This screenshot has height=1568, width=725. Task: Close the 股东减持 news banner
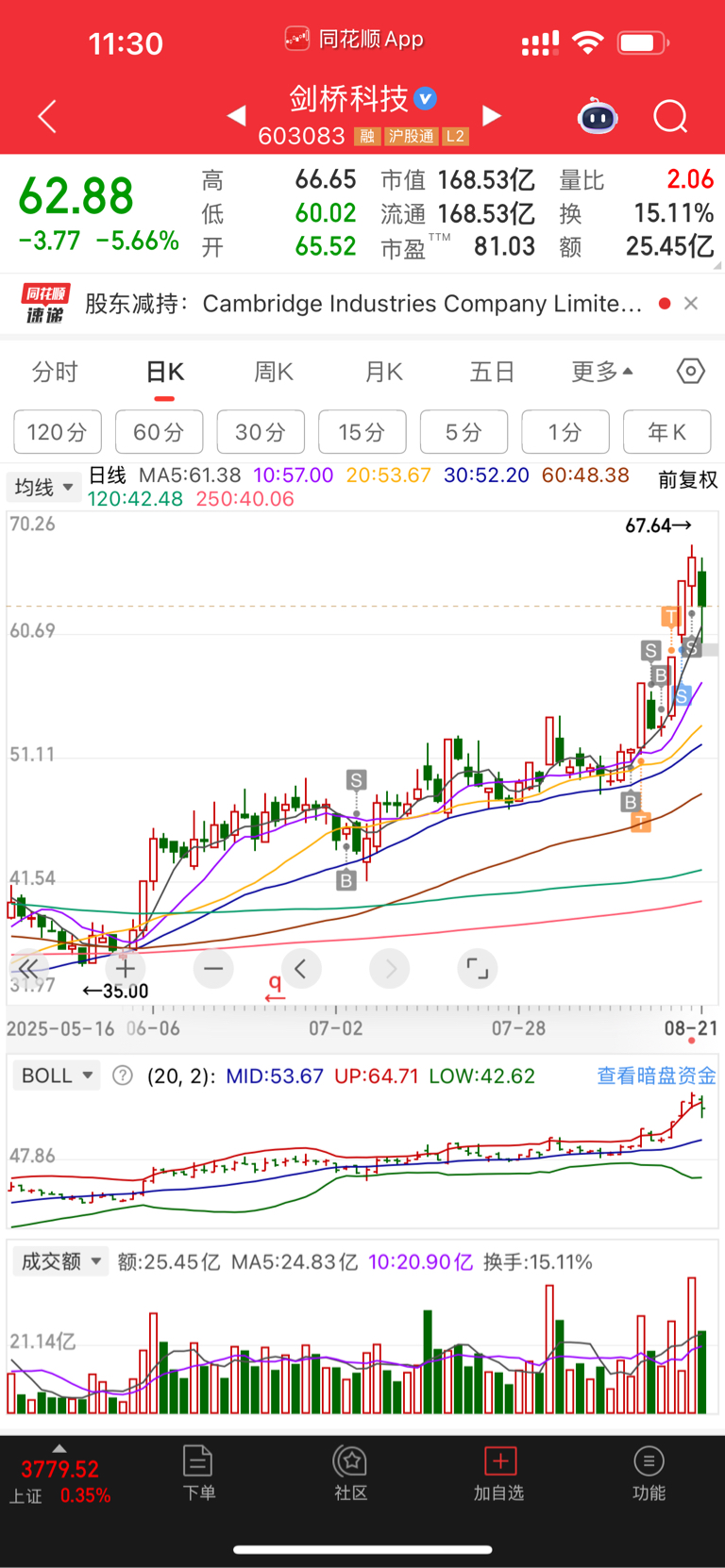(691, 303)
